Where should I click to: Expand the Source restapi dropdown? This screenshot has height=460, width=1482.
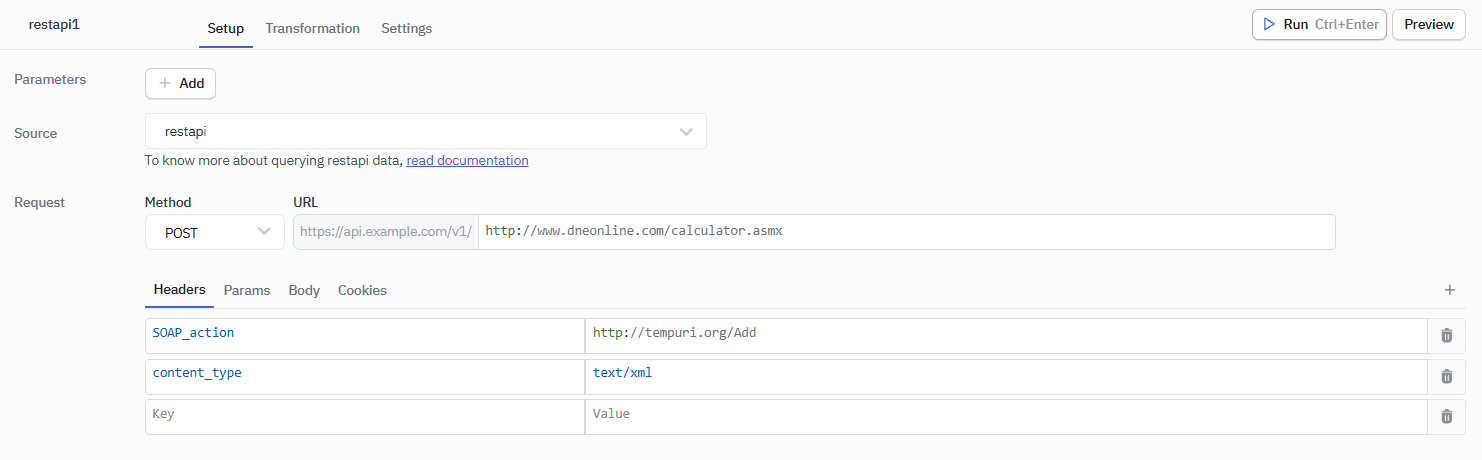425,131
